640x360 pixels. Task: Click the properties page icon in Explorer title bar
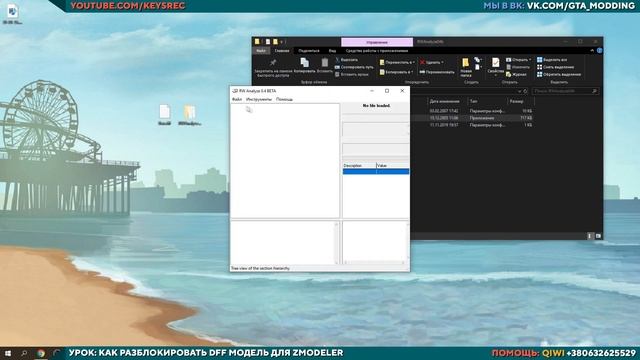268,42
